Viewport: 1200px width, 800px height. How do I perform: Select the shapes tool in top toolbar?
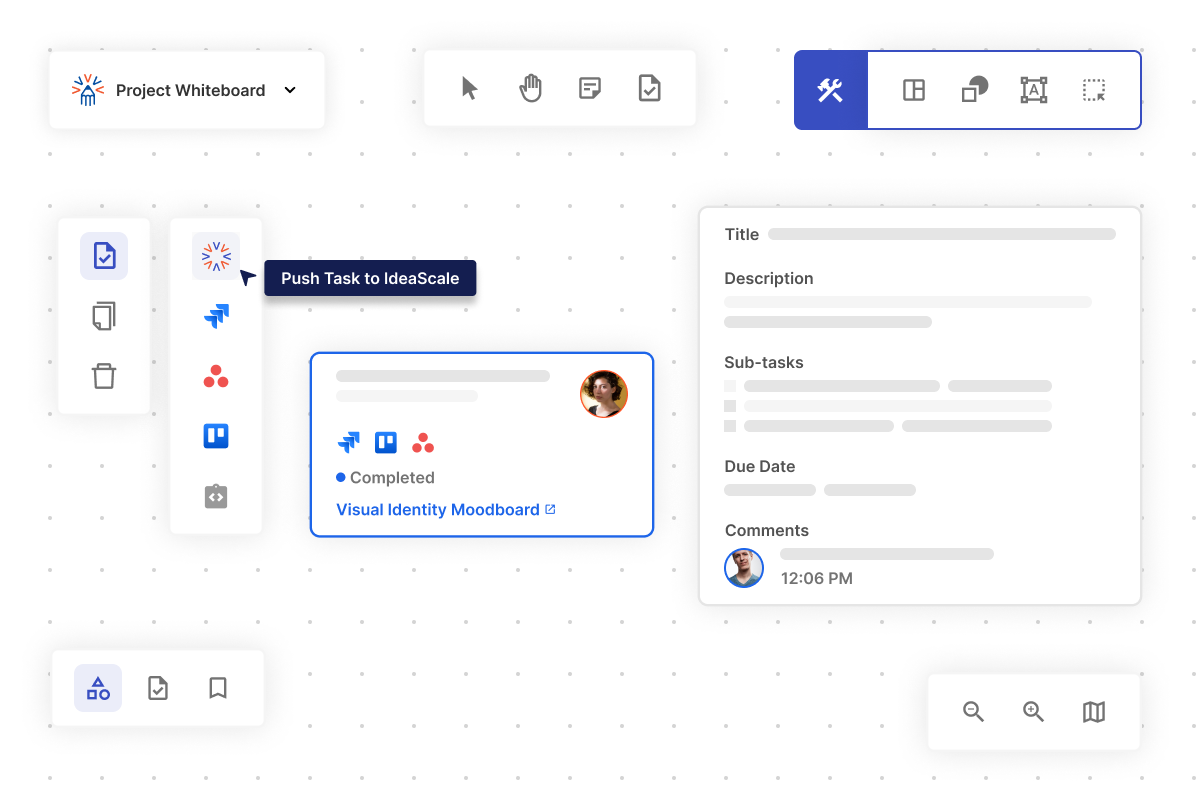(974, 90)
